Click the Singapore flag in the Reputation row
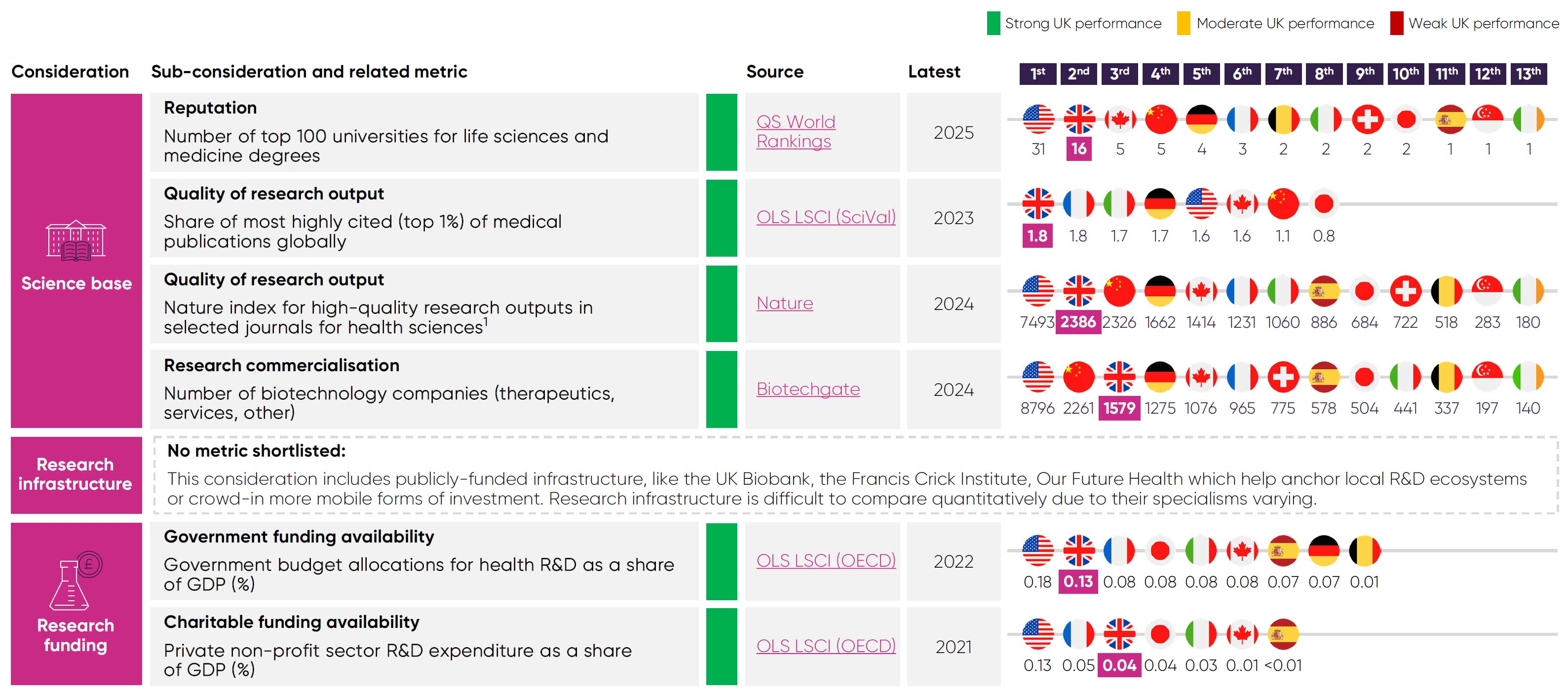Screen dimensions: 1568x697 1487,119
